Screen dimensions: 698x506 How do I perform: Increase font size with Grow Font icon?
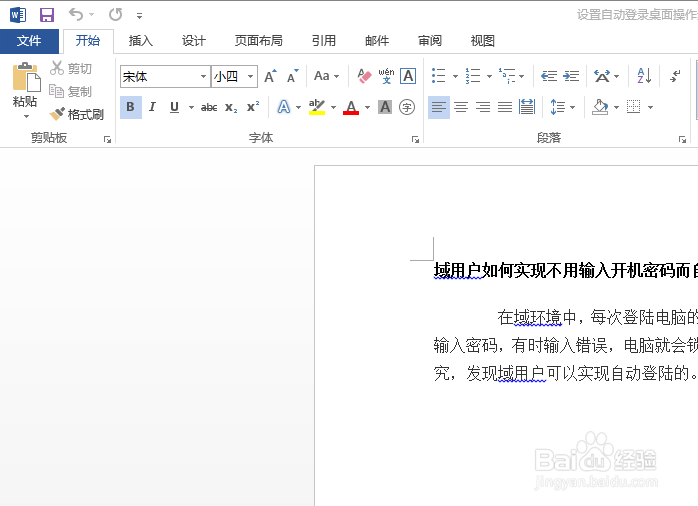(x=270, y=77)
